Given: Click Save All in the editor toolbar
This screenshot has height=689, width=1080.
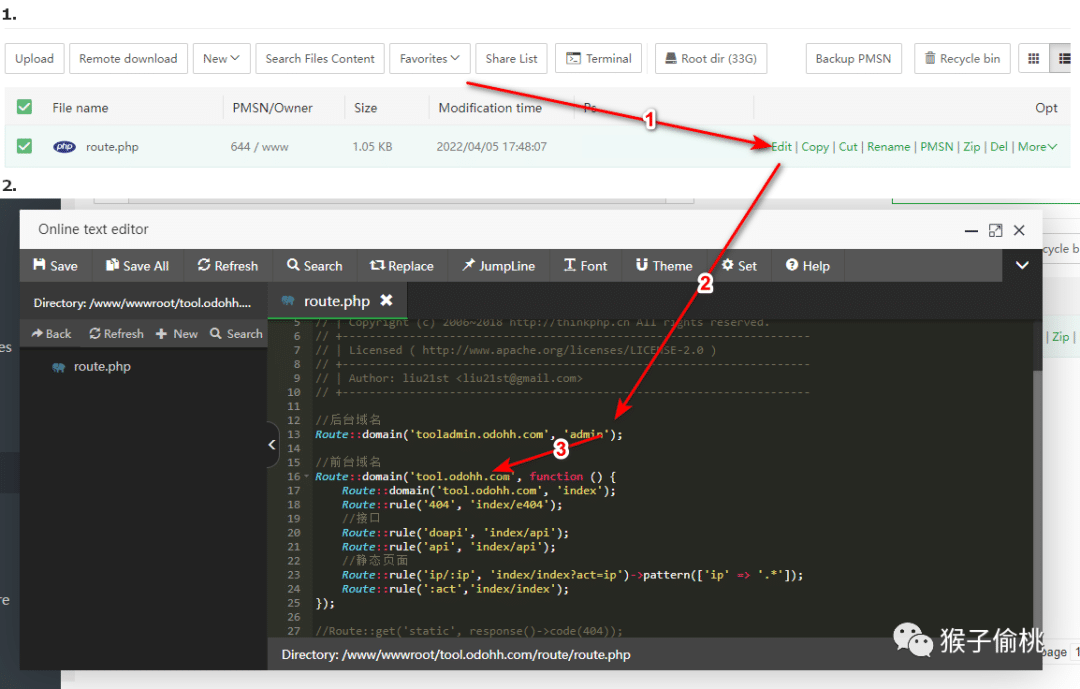Looking at the screenshot, I should (x=136, y=266).
